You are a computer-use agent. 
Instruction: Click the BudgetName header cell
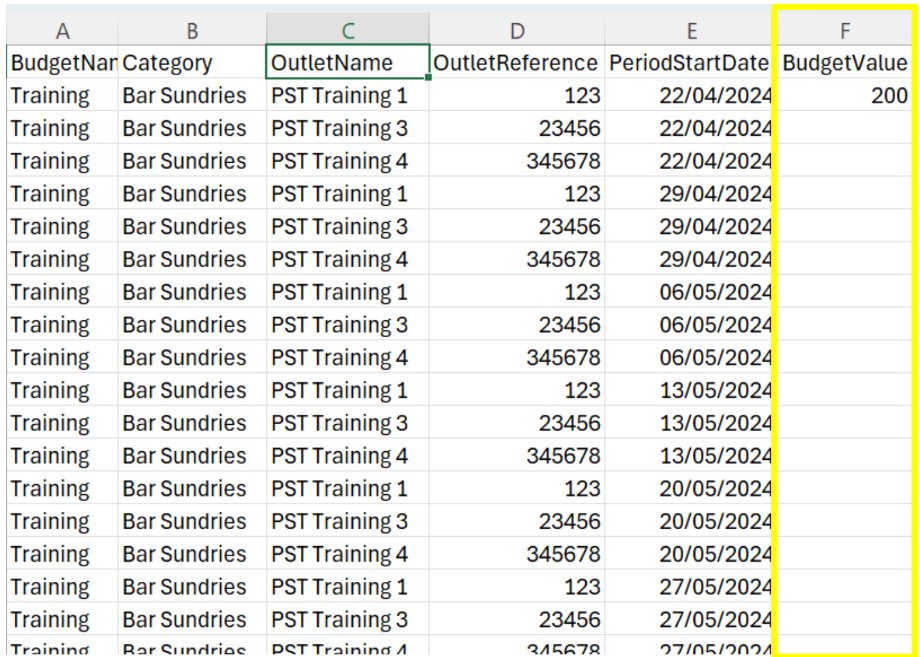click(62, 63)
